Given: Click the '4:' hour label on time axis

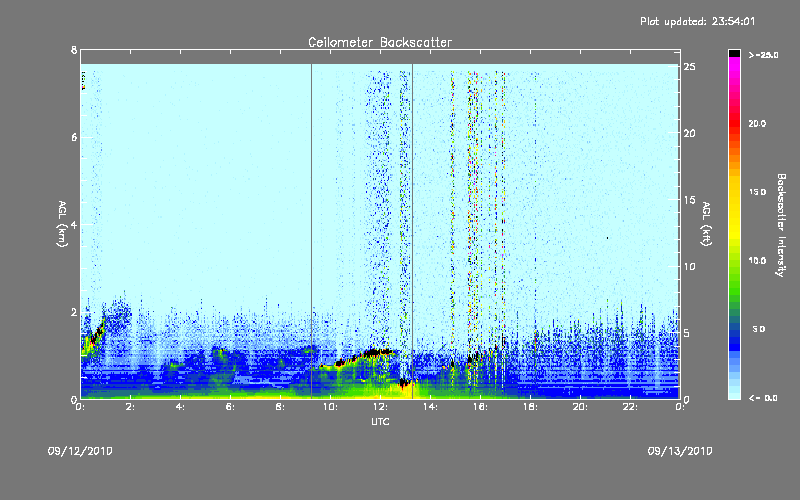Looking at the screenshot, I should (x=181, y=407).
